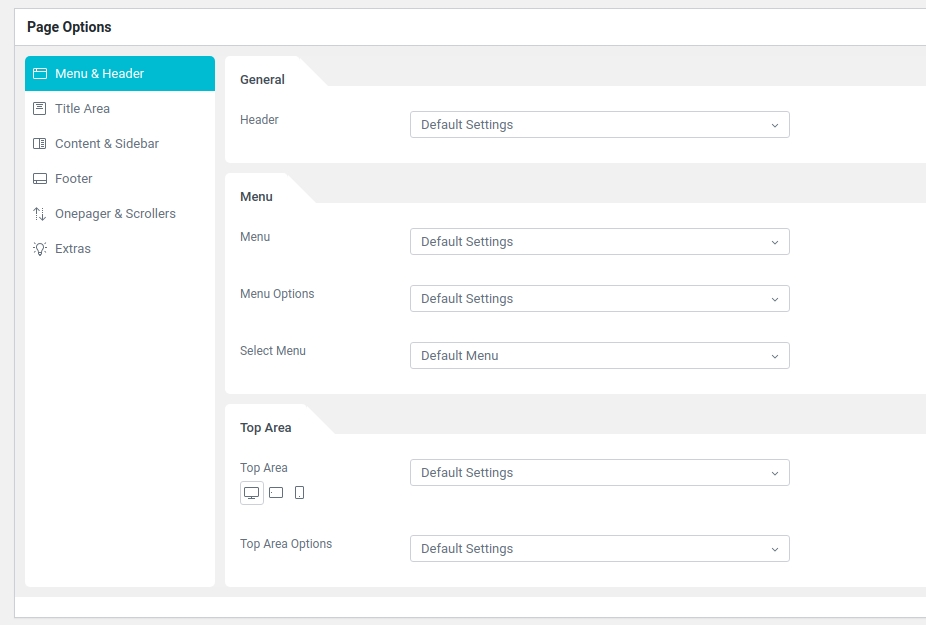Switch to mobile device view for Top Area
Image resolution: width=926 pixels, height=625 pixels.
(x=299, y=493)
